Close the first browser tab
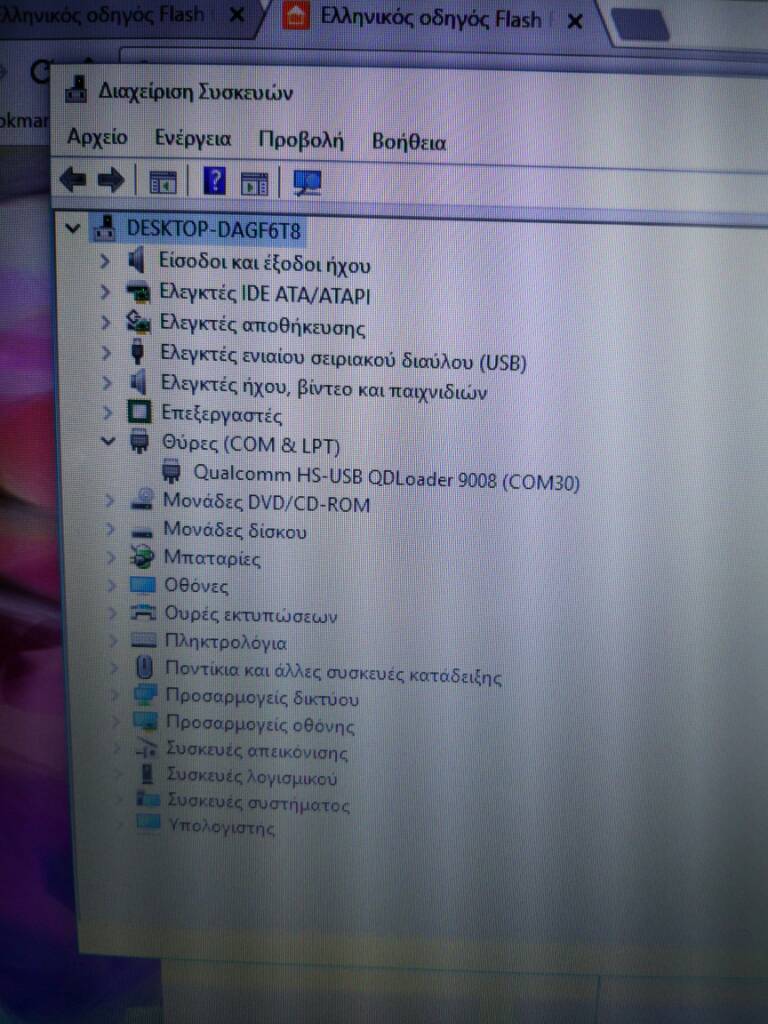768x1024 pixels. coord(238,14)
